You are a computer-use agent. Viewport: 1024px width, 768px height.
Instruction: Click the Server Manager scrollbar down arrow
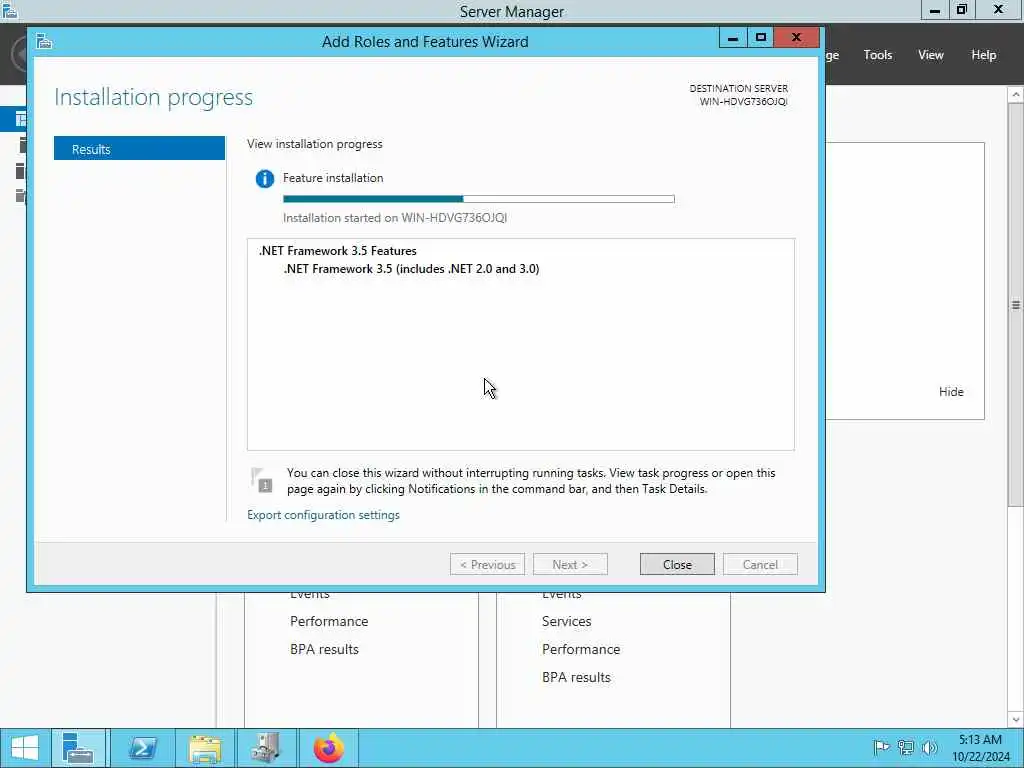1016,720
